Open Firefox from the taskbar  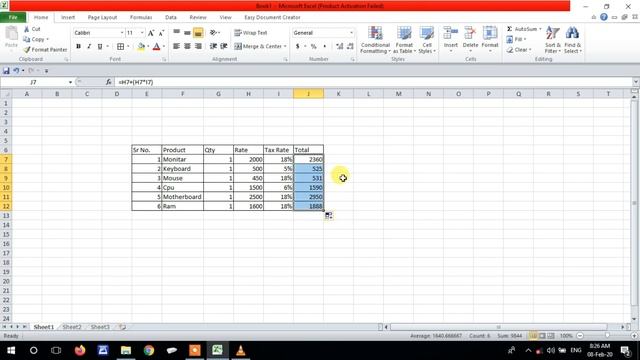[x=80, y=350]
